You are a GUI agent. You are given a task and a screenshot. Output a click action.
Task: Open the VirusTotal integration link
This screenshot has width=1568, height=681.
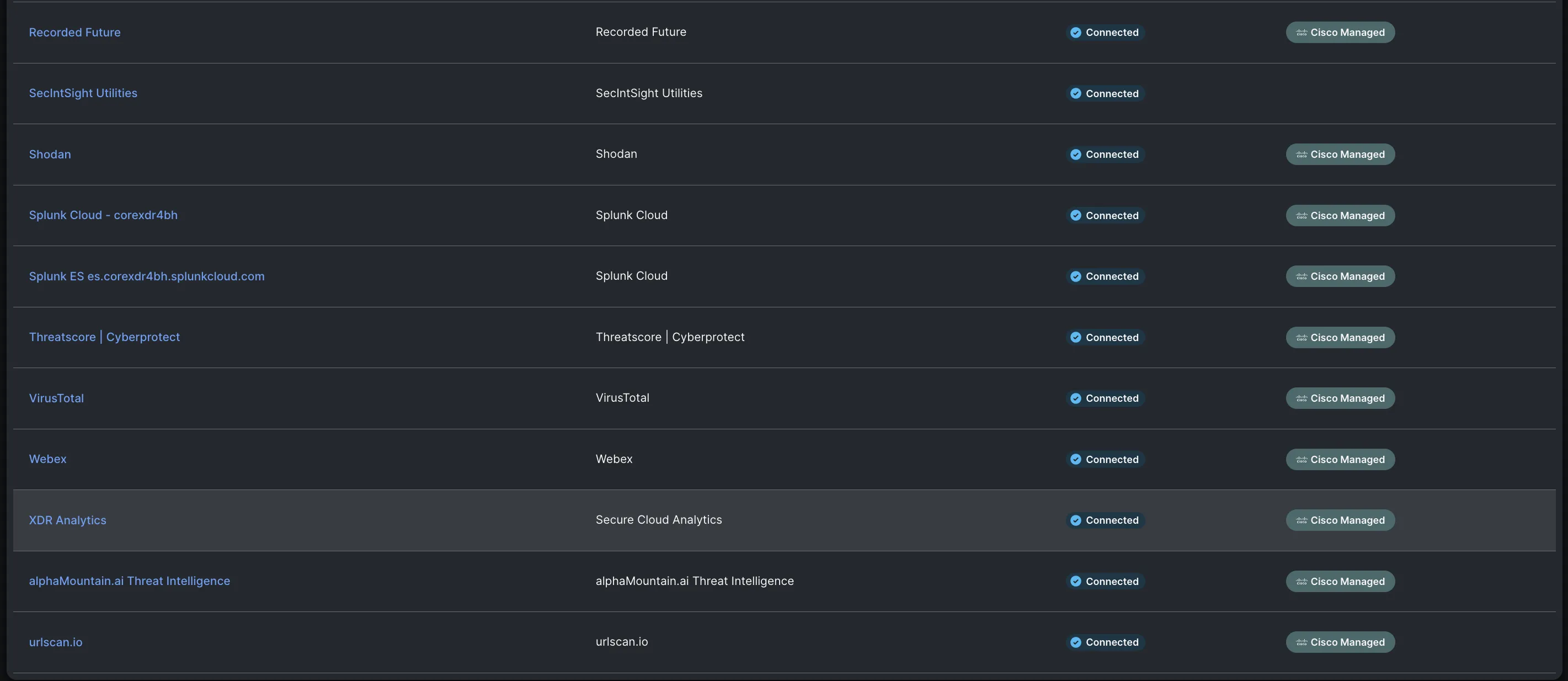coord(56,398)
